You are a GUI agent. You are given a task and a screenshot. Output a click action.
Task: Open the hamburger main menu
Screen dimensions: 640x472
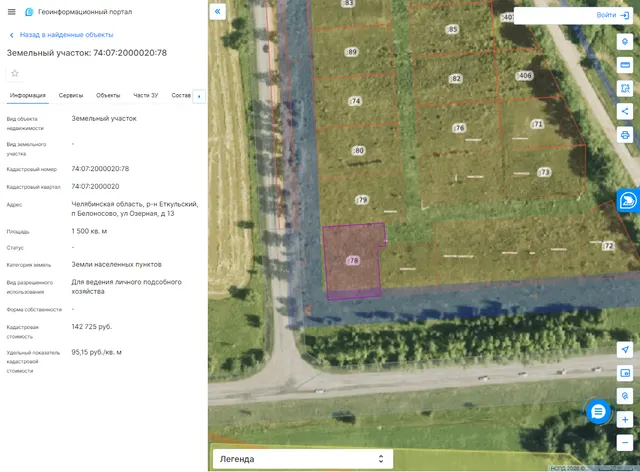pyautogui.click(x=11, y=12)
